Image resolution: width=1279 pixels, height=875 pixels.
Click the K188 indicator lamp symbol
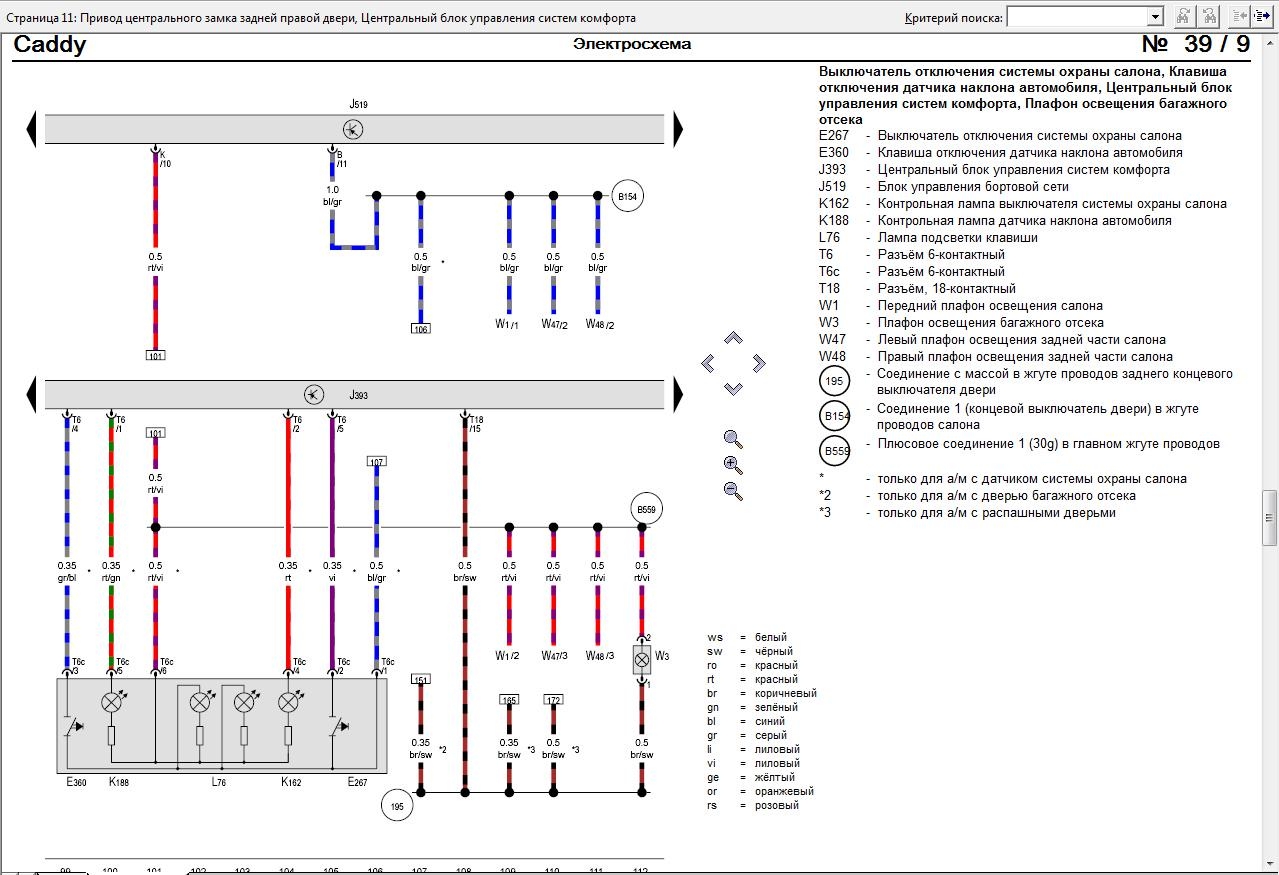(x=111, y=703)
